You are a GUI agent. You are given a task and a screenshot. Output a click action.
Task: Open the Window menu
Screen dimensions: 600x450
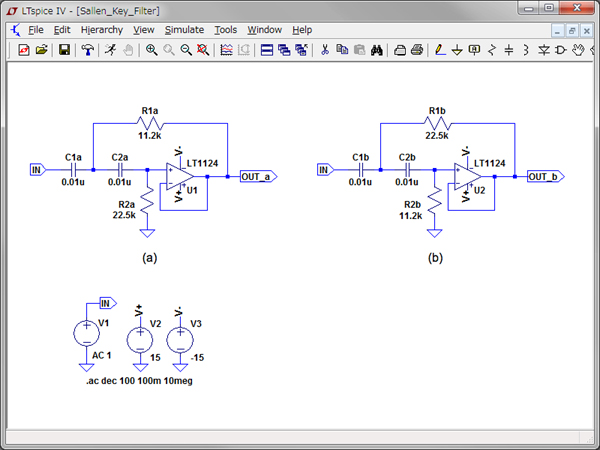[264, 30]
